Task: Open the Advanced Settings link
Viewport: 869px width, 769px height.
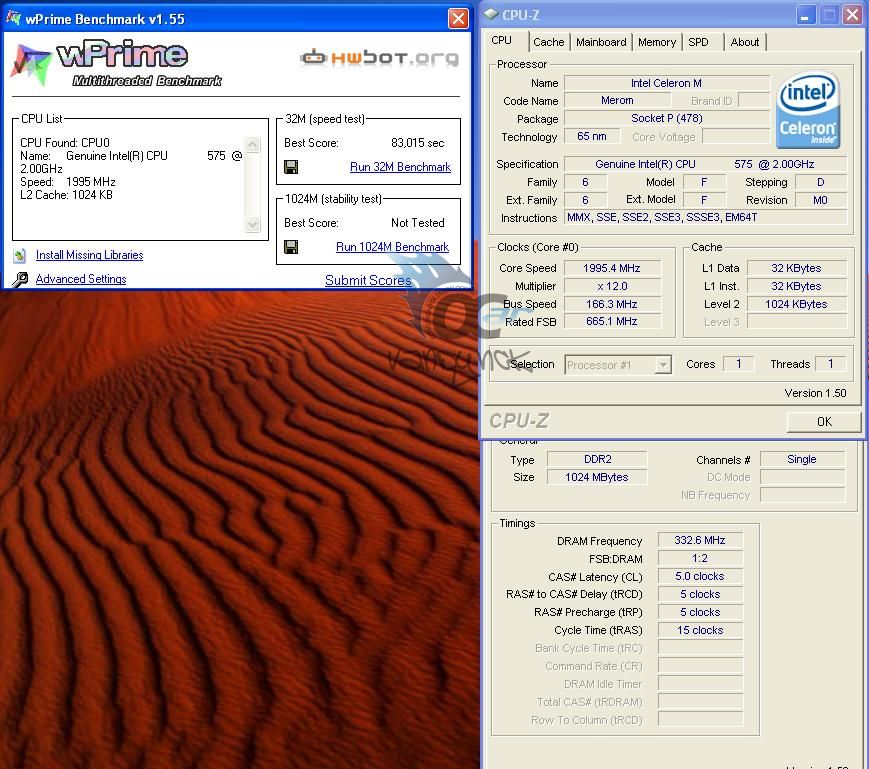Action: pos(81,279)
